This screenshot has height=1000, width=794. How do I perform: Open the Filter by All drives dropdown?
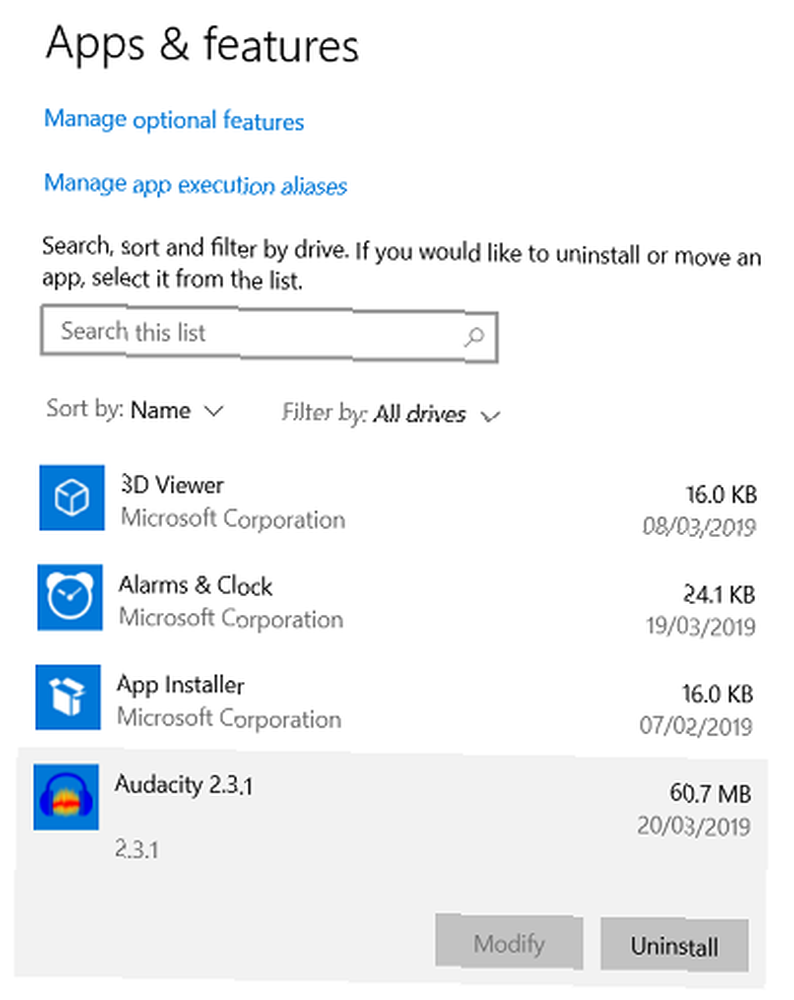pyautogui.click(x=391, y=414)
